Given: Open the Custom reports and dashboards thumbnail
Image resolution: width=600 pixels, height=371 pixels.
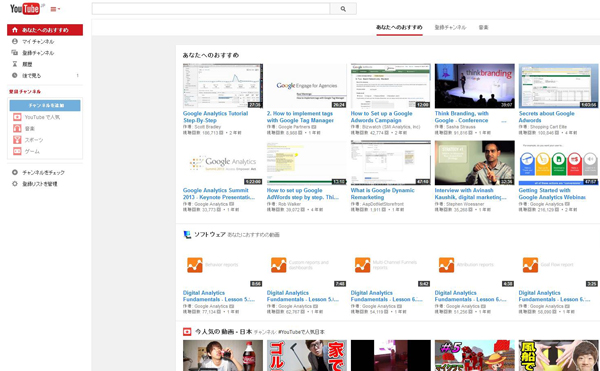Looking at the screenshot, I should (307, 265).
